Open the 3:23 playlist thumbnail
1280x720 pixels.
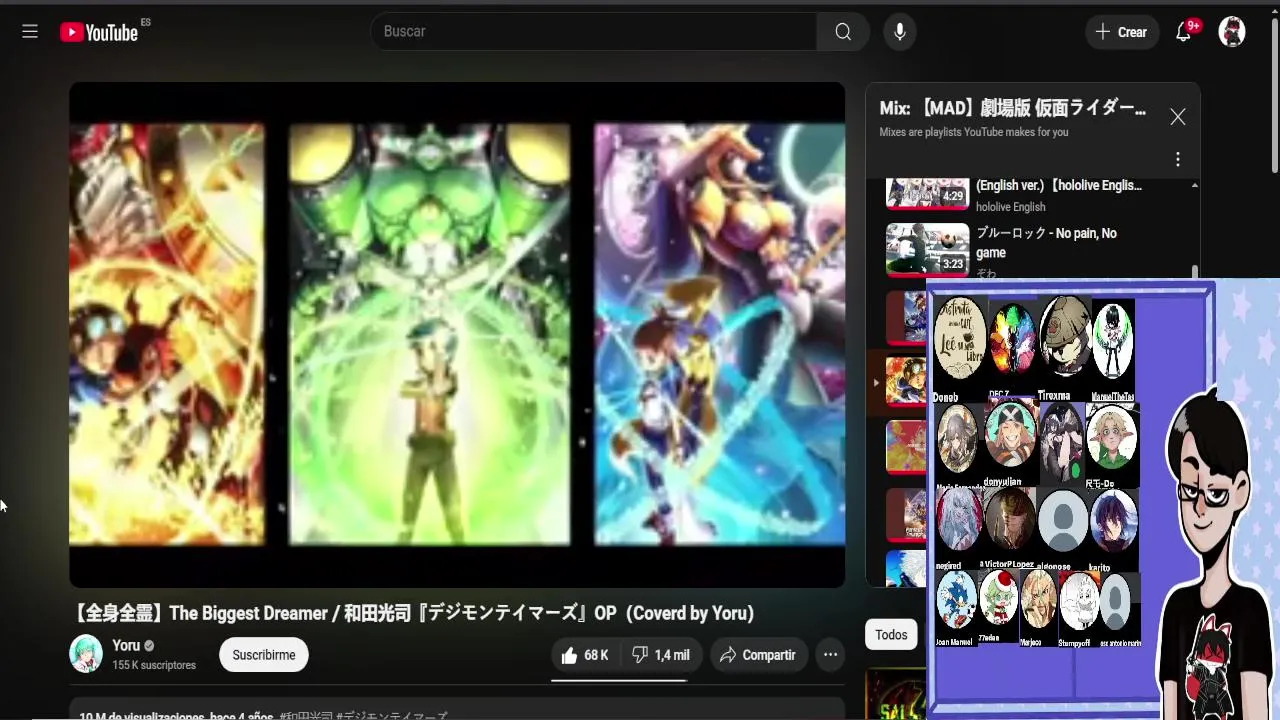928,248
